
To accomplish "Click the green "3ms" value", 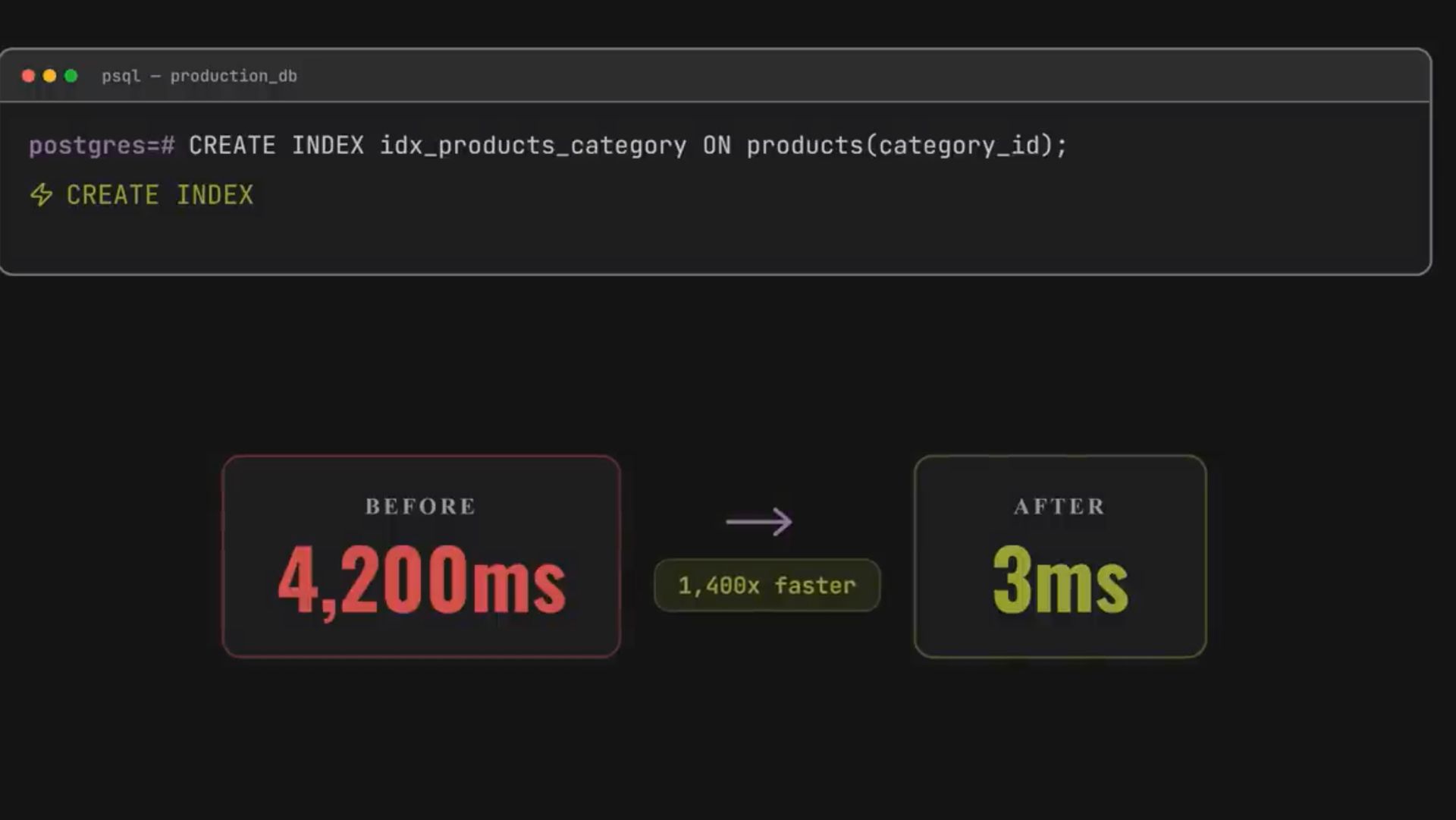I will click(x=1060, y=581).
